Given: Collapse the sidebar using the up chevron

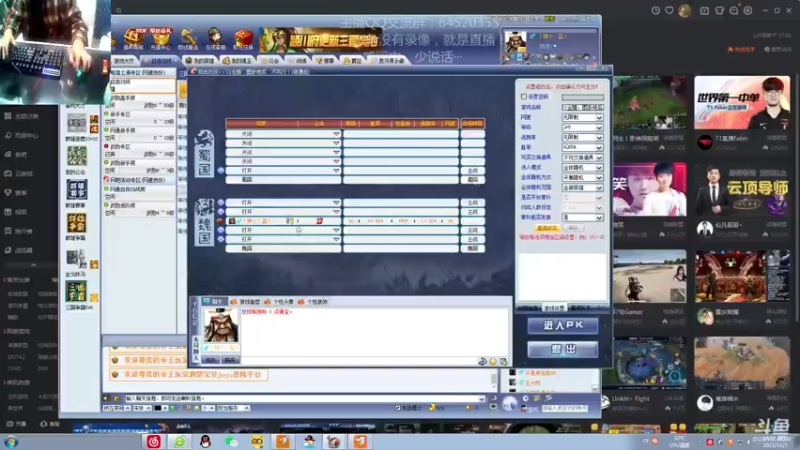Looking at the screenshot, I should pyautogui.click(x=33, y=265).
